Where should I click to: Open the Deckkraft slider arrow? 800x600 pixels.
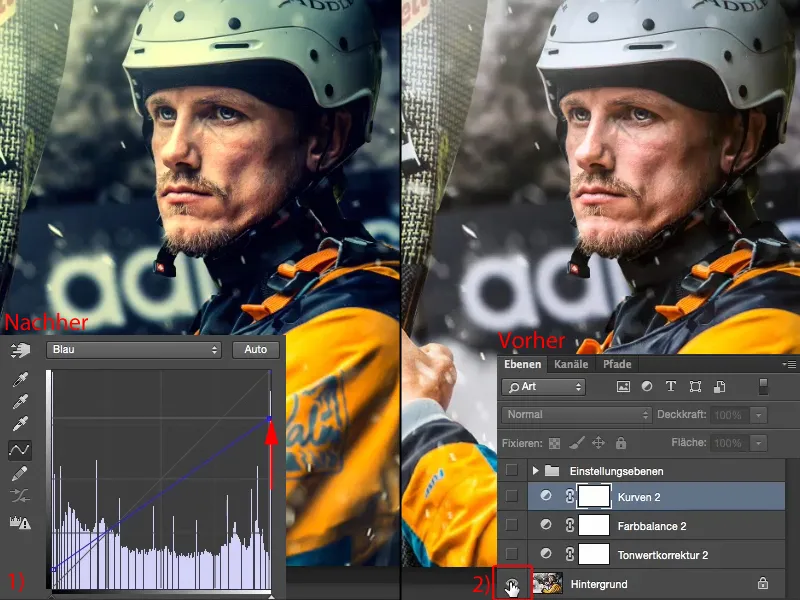coord(759,415)
